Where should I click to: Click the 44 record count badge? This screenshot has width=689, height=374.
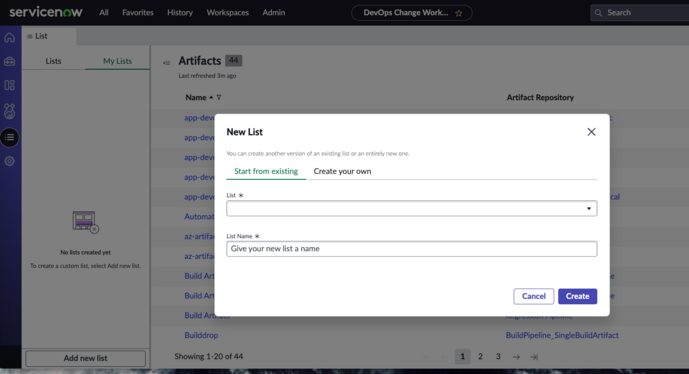(233, 60)
